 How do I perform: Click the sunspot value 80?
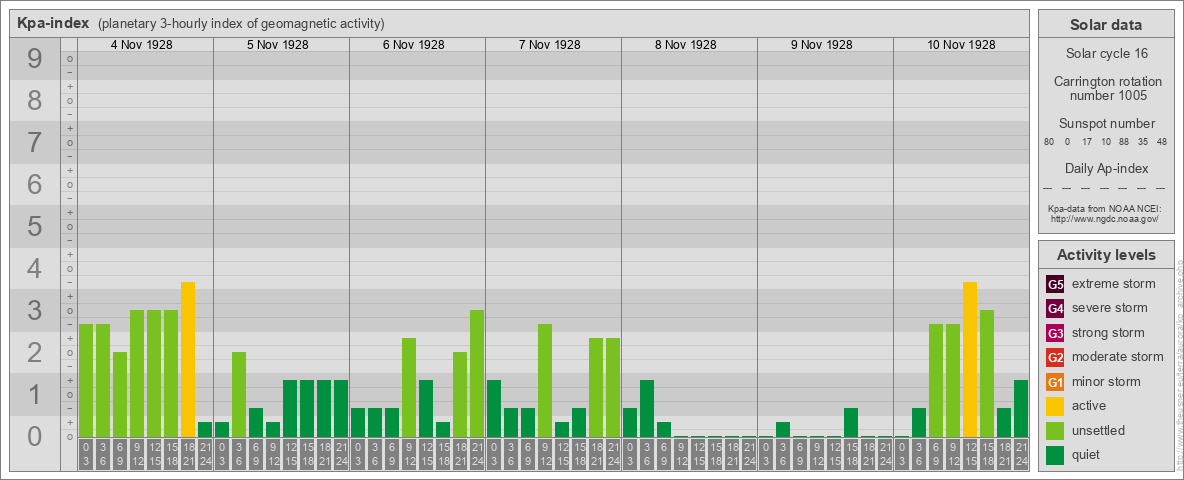coord(1049,141)
